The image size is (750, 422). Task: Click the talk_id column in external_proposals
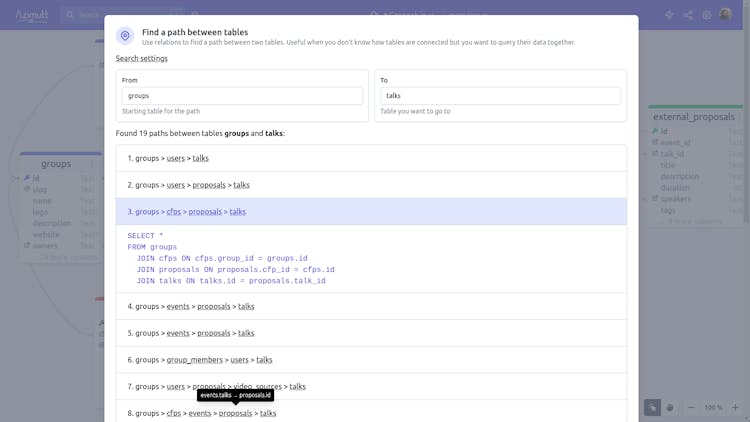click(x=672, y=154)
